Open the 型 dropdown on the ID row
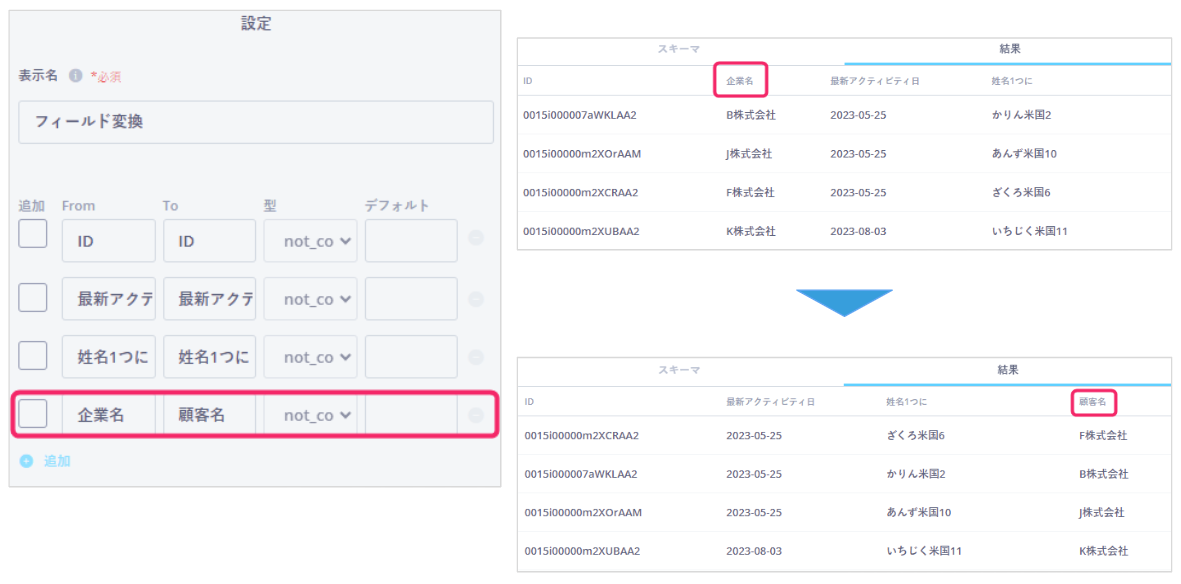The width and height of the screenshot is (1181, 584). pyautogui.click(x=310, y=241)
